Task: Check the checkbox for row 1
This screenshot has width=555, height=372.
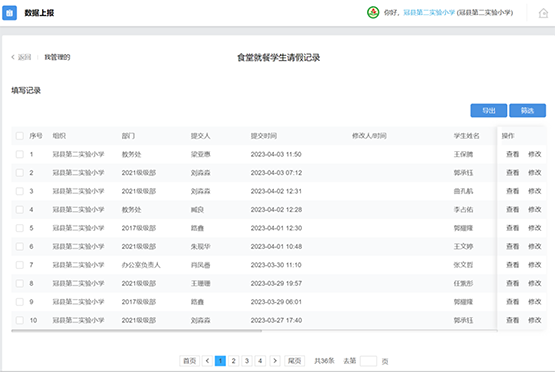Action: point(20,154)
